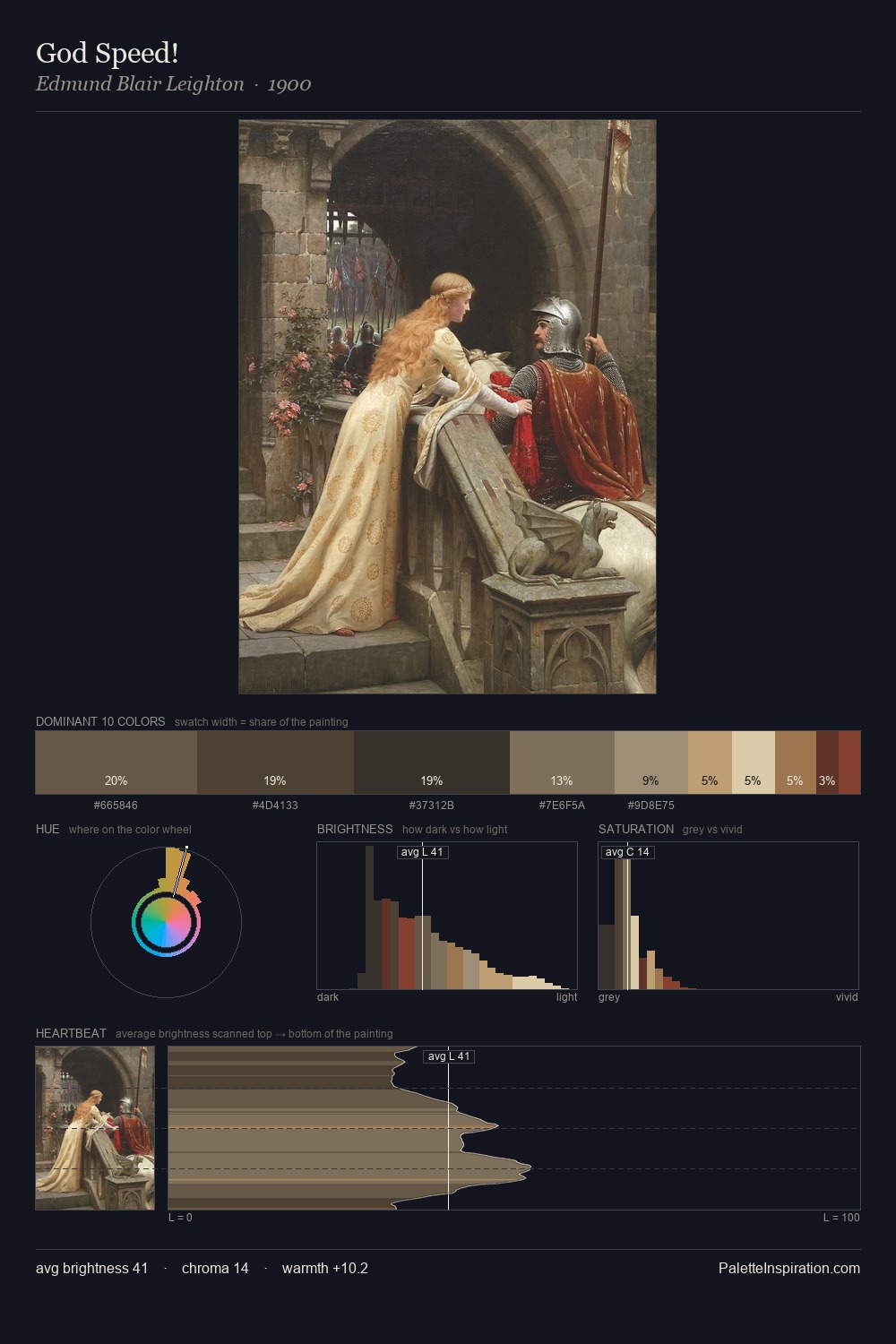
Task: Click the 'avg L 41' label in heartbeat chart
Action: [449, 1056]
